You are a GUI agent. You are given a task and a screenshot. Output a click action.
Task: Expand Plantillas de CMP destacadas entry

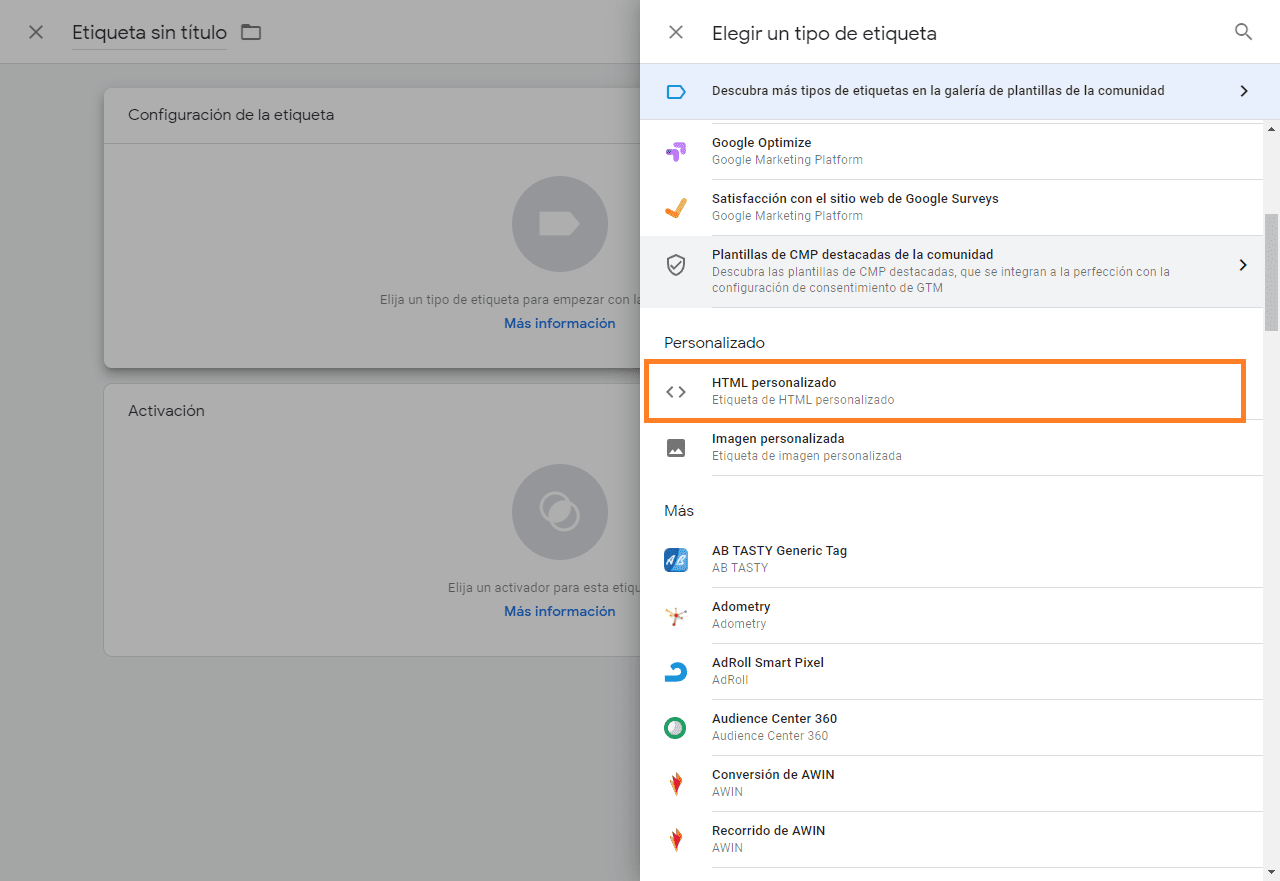click(1243, 264)
